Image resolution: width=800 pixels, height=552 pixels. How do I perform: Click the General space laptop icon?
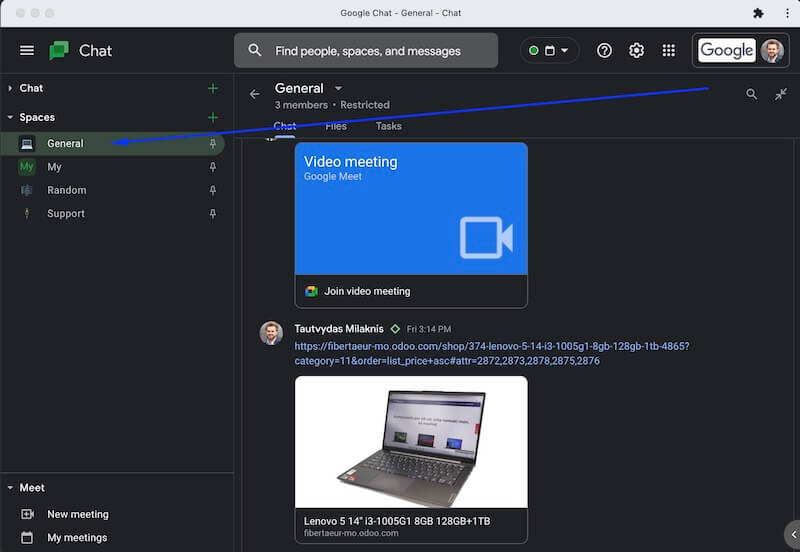[27, 143]
